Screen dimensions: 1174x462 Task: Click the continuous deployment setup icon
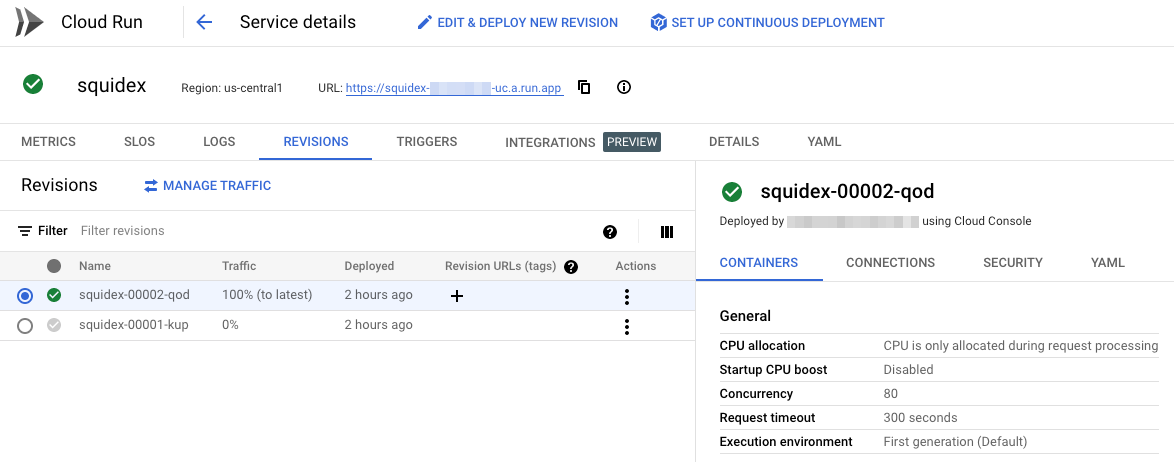click(x=658, y=22)
